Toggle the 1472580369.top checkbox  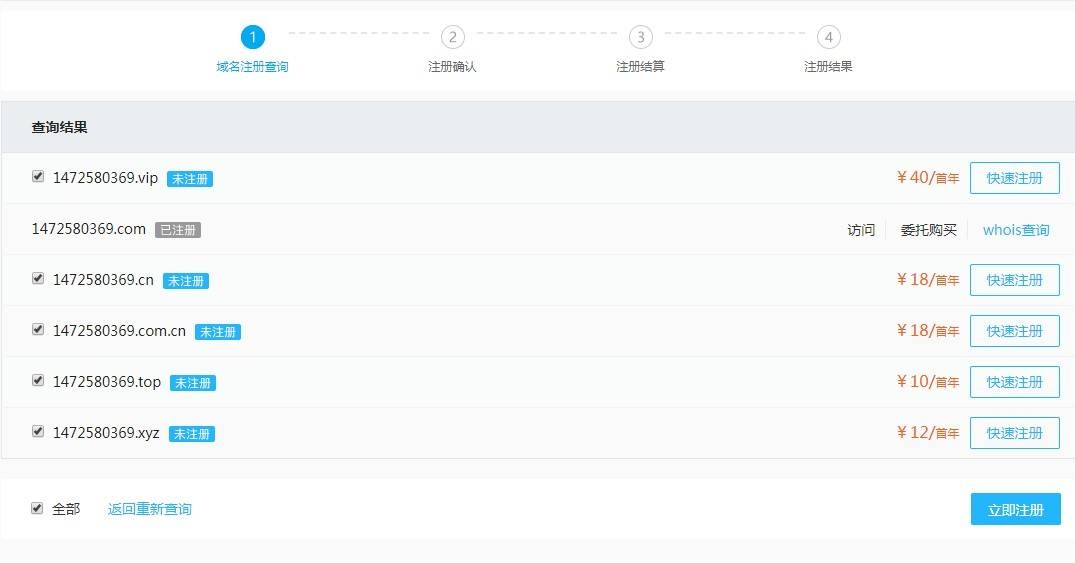tap(38, 381)
